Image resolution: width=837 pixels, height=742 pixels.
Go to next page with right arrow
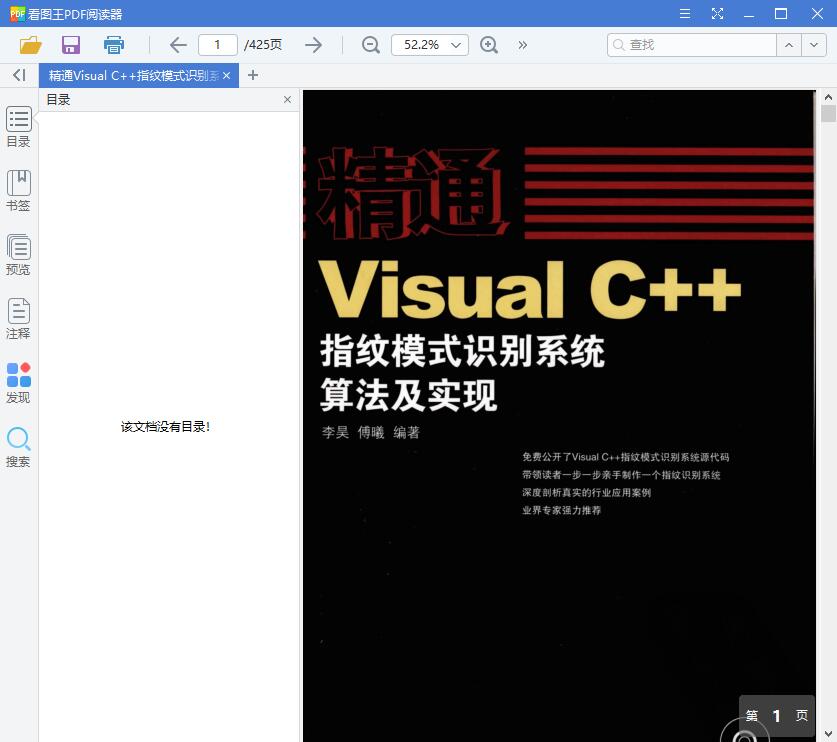coord(313,45)
